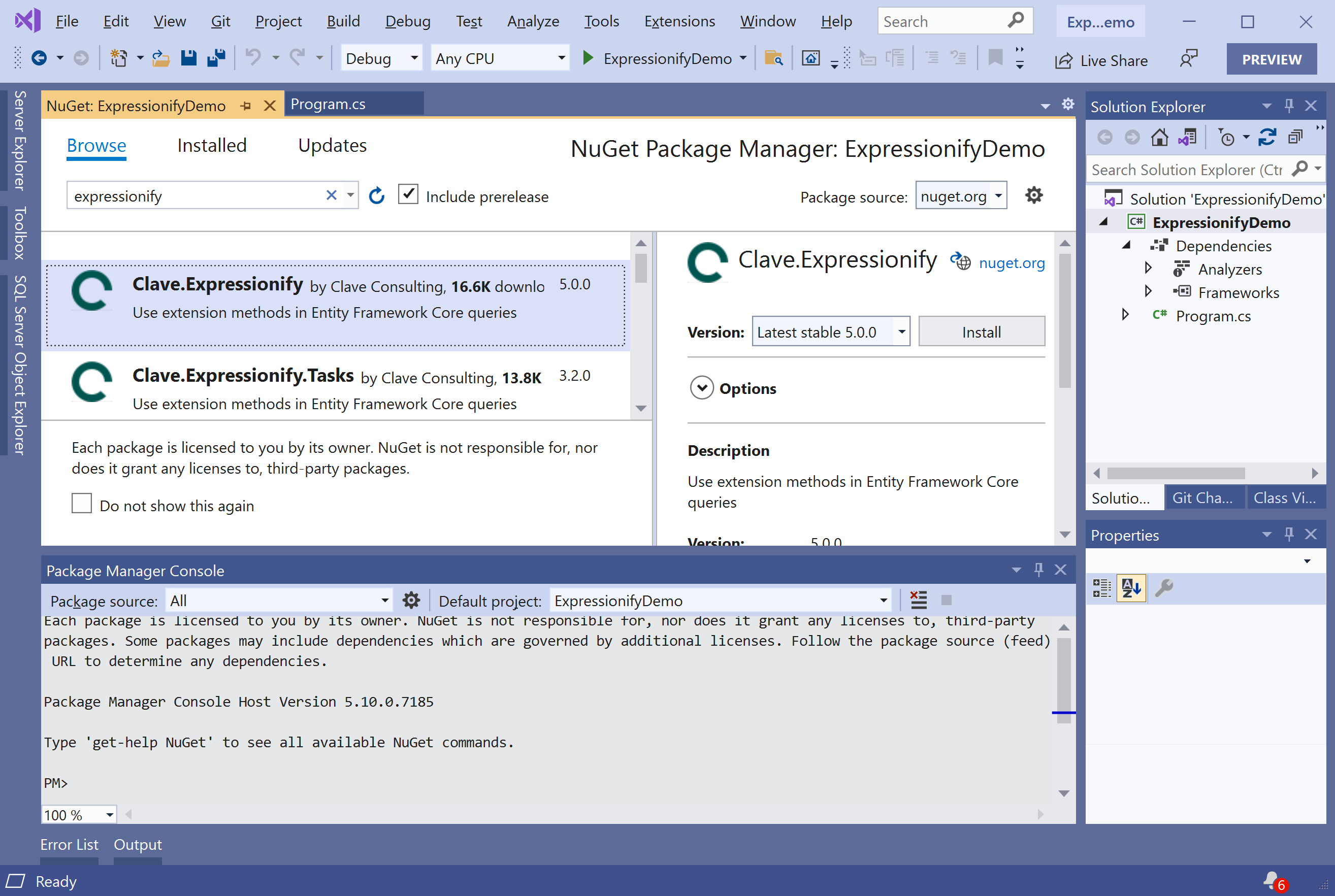Click the Sync with Active Document icon
The image size is (1335, 896).
[1267, 138]
